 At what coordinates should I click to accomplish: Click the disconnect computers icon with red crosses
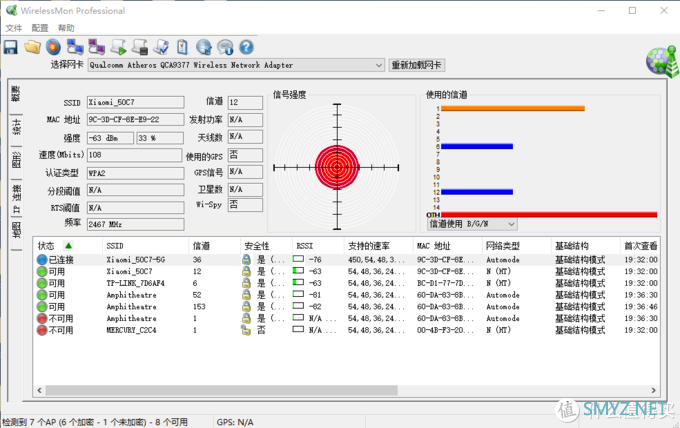point(96,47)
